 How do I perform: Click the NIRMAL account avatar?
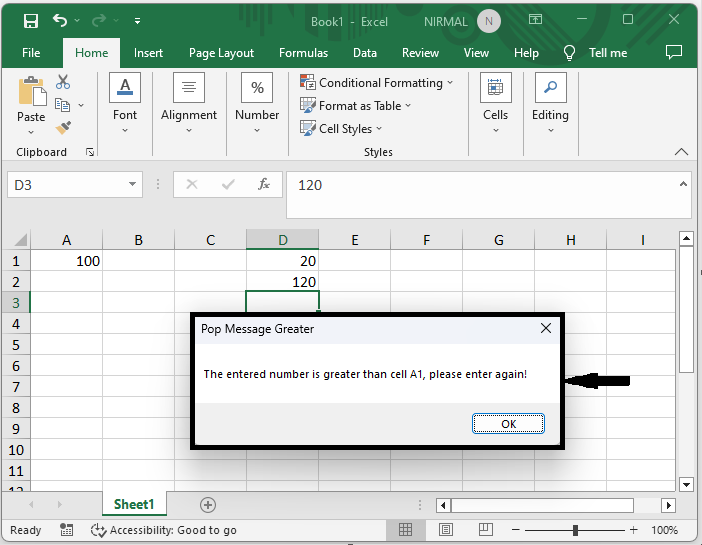coord(488,21)
